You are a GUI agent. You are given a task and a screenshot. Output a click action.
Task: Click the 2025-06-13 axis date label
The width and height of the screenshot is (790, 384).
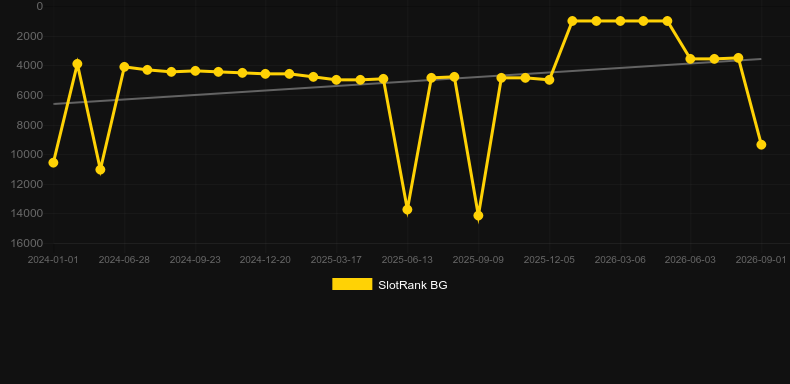pos(407,260)
